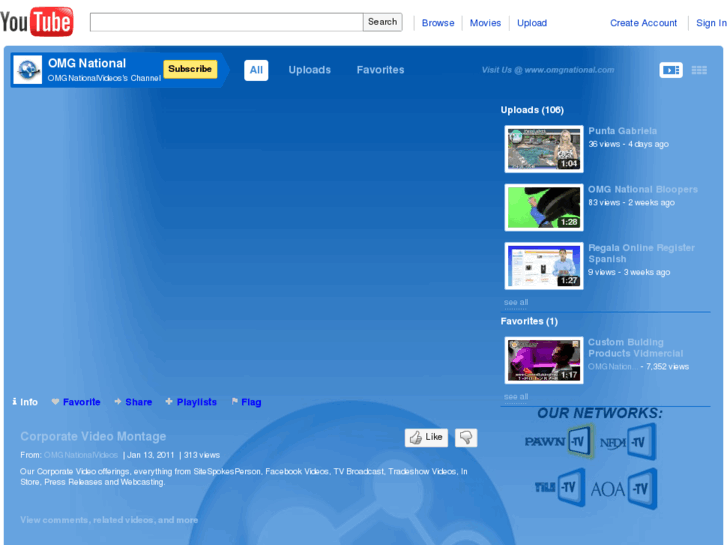Click the Regala Online Register Spanish title
Screen dimensions: 727x545
(641, 253)
